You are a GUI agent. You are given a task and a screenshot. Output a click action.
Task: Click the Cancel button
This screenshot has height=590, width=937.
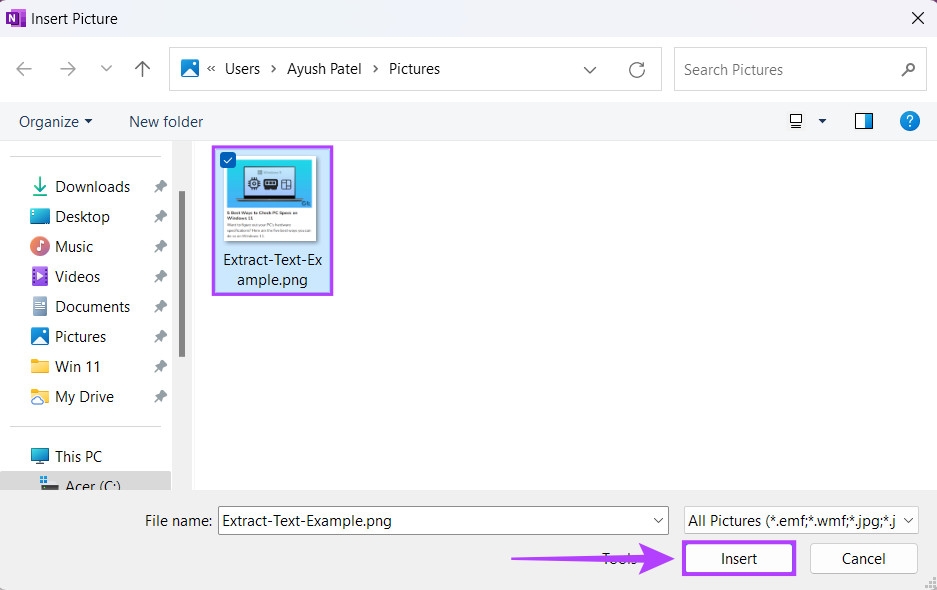tap(863, 559)
